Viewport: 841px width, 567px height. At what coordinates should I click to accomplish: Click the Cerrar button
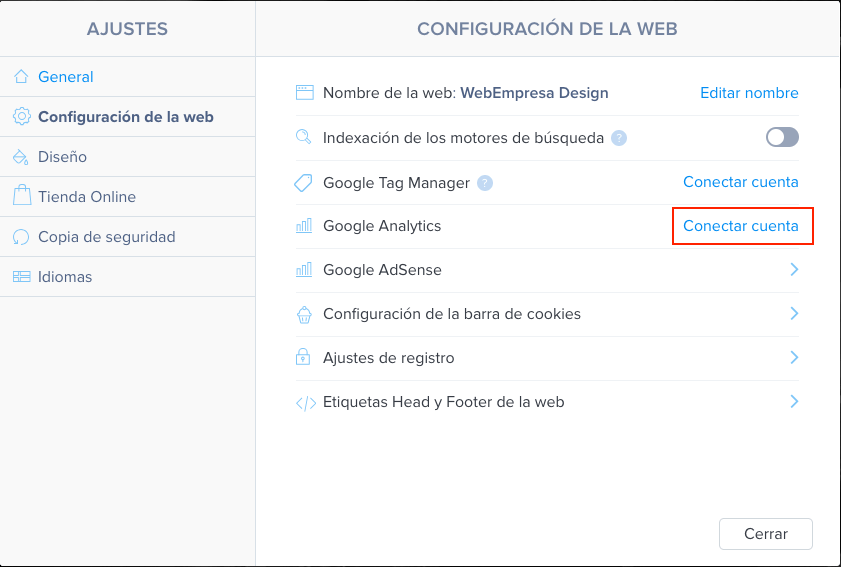[x=765, y=534]
